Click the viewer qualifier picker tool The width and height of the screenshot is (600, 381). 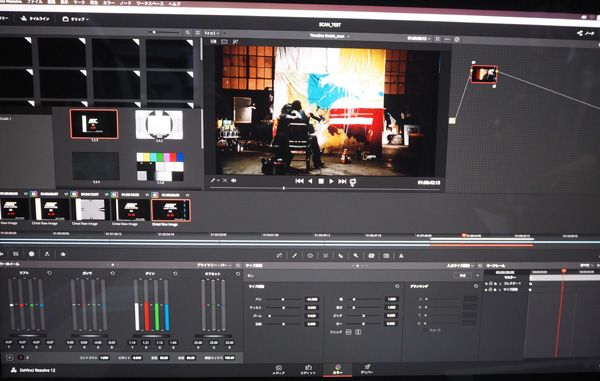(213, 180)
